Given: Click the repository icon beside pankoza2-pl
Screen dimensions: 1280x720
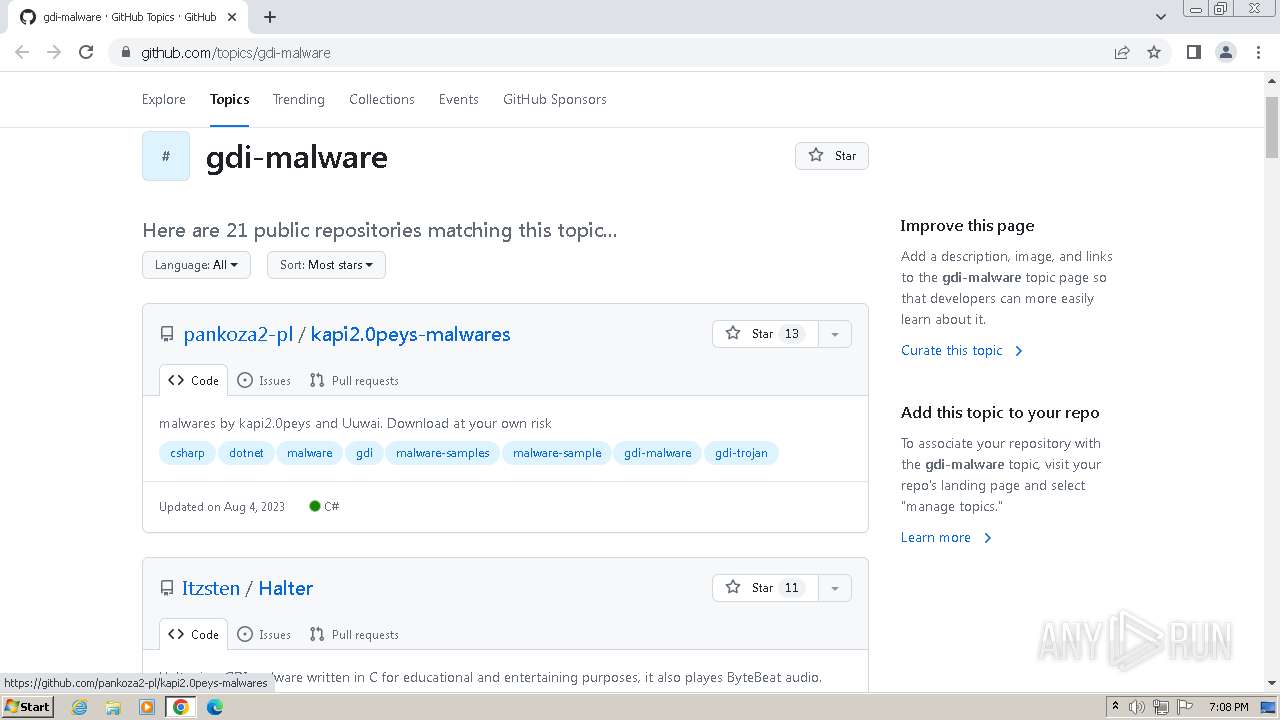Looking at the screenshot, I should coord(167,335).
